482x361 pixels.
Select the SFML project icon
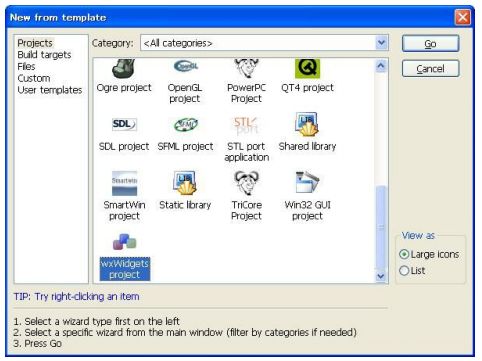coord(186,125)
